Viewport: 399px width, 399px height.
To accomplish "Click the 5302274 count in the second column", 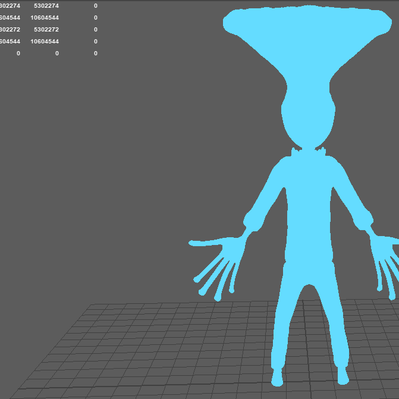I will (x=46, y=6).
